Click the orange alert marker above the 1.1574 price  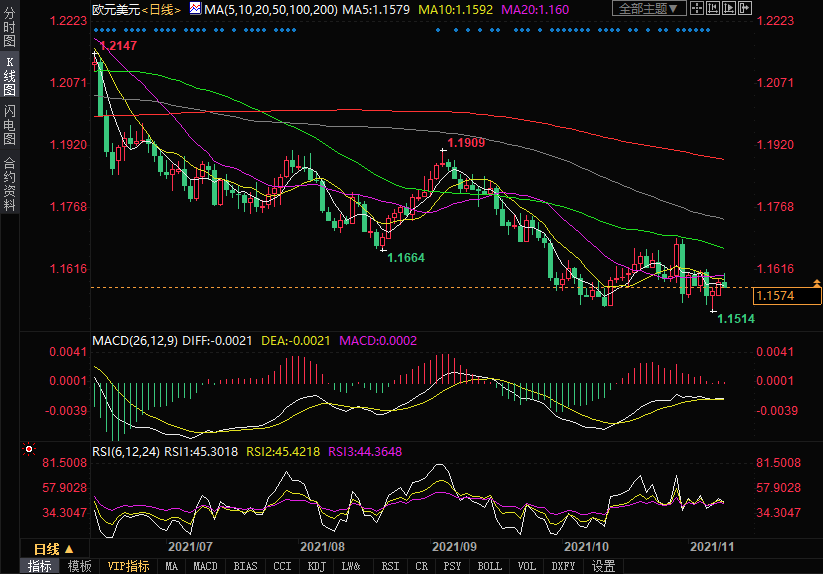coord(814,285)
